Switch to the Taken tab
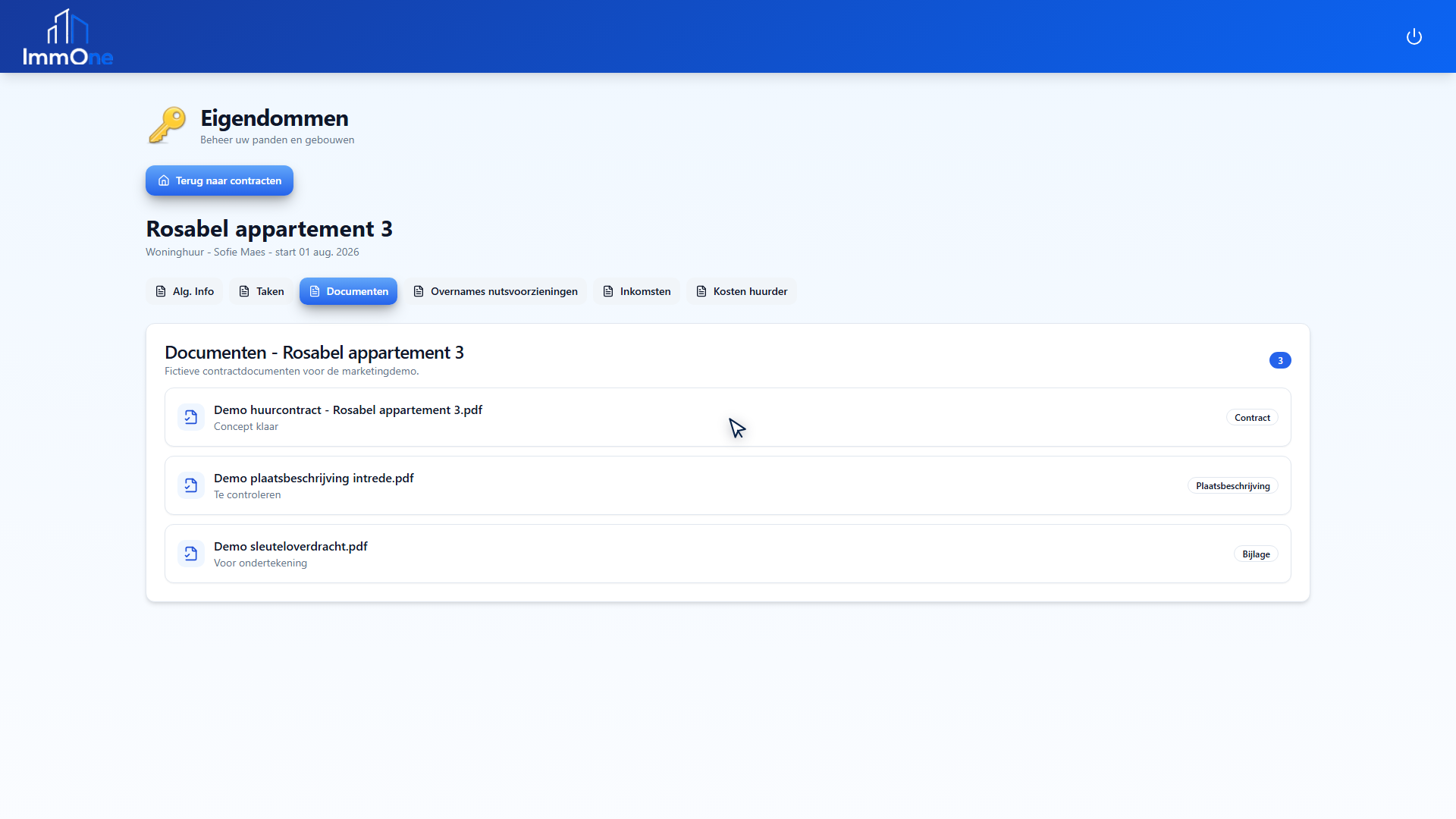This screenshot has width=1456, height=819. point(261,291)
